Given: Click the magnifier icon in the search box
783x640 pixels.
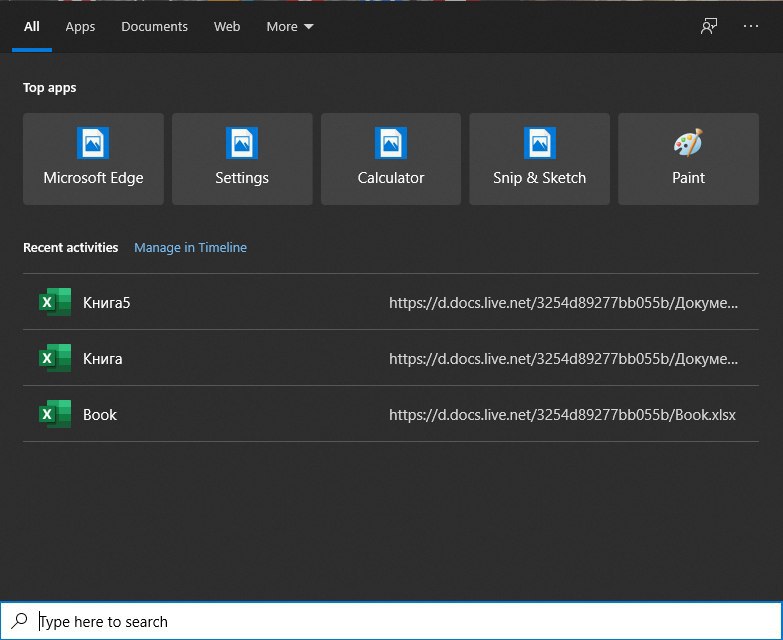Looking at the screenshot, I should (20, 621).
